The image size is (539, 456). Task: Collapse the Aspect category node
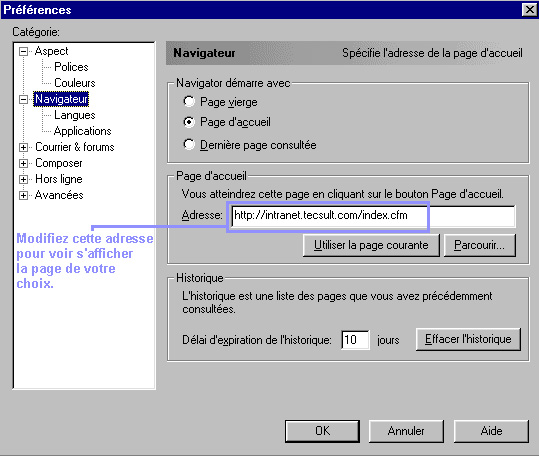23,52
